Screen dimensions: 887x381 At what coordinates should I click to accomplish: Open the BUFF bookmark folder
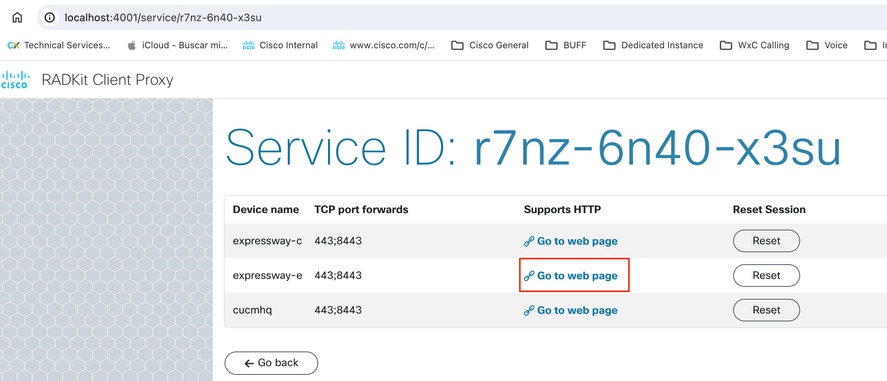pos(566,45)
